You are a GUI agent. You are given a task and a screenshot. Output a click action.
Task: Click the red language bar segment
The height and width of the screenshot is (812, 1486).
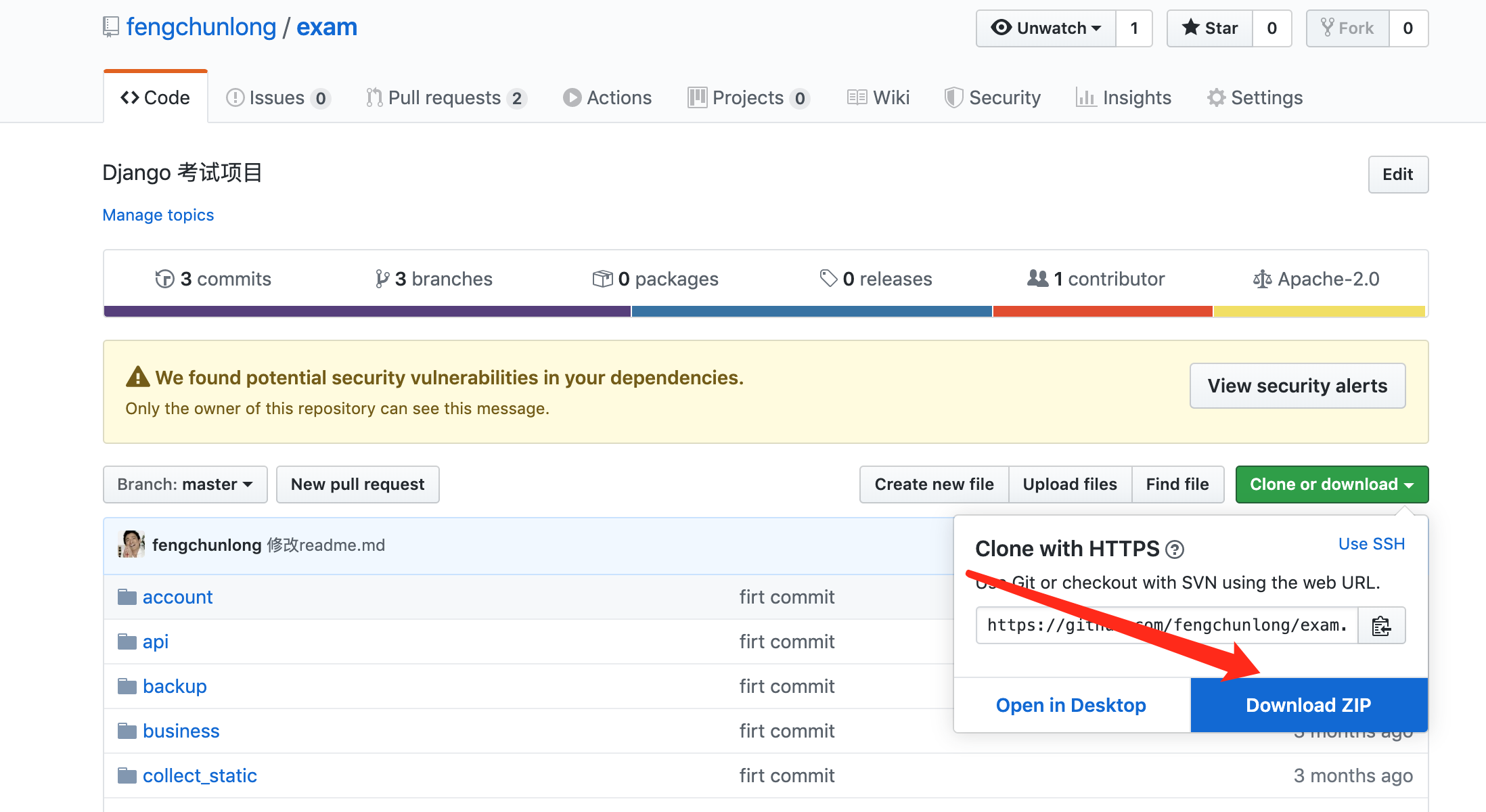[1103, 311]
